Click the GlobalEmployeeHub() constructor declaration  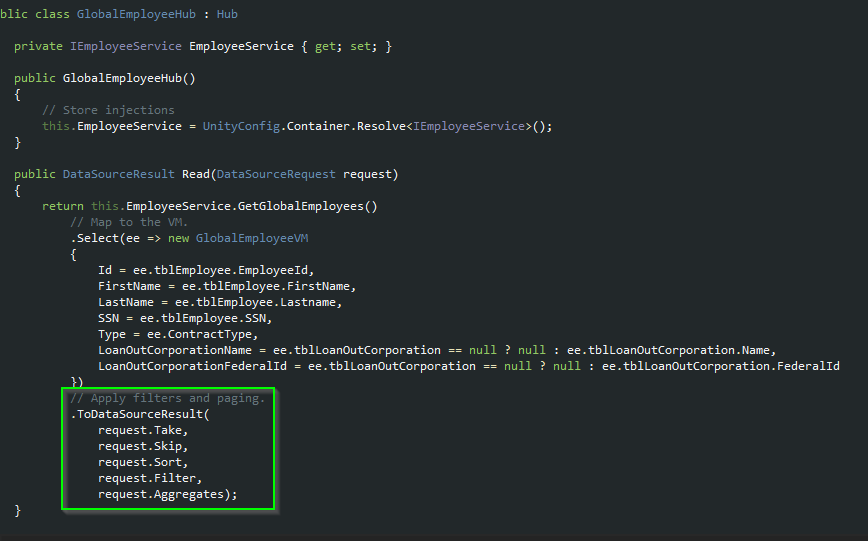point(129,79)
